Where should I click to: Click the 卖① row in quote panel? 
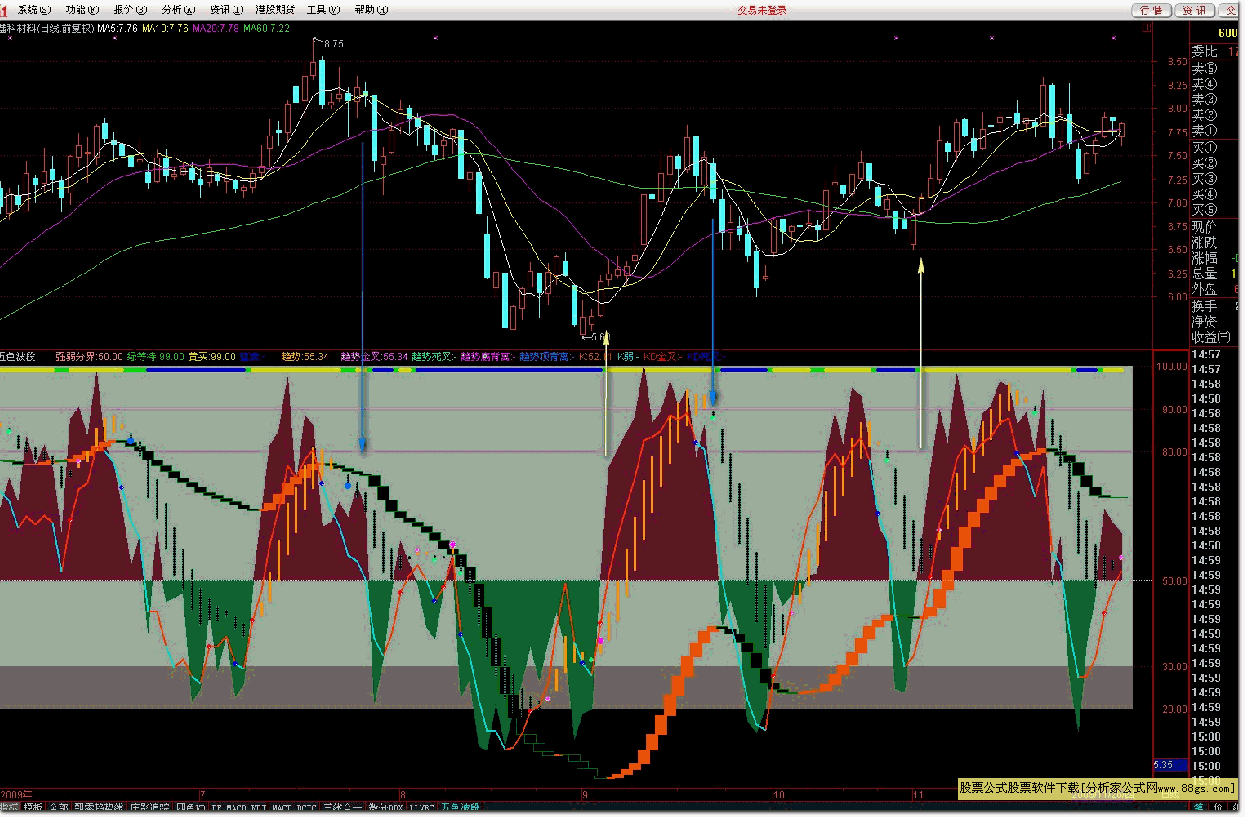pyautogui.click(x=1214, y=131)
